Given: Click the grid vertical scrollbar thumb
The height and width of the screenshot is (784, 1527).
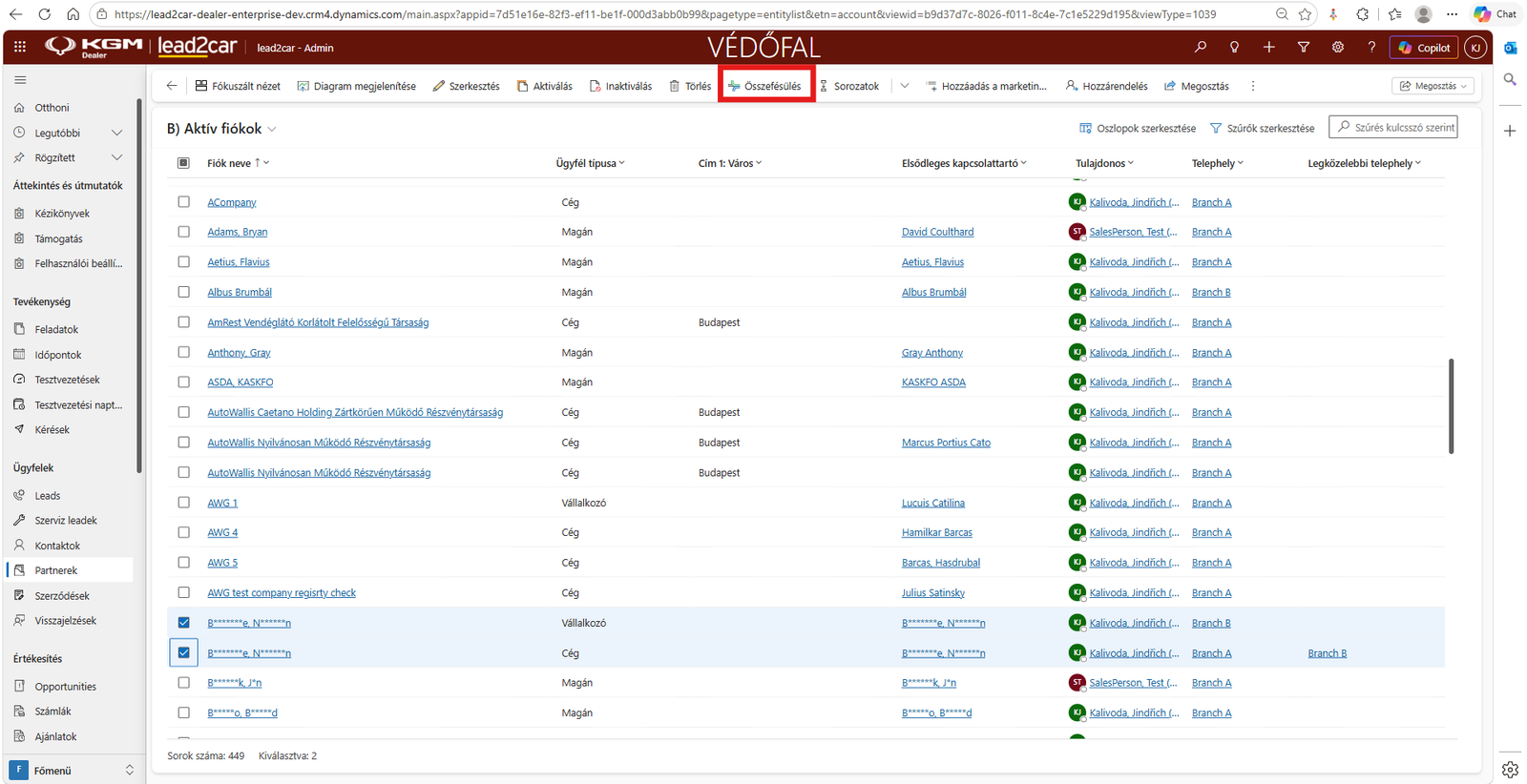Looking at the screenshot, I should pyautogui.click(x=1451, y=406).
